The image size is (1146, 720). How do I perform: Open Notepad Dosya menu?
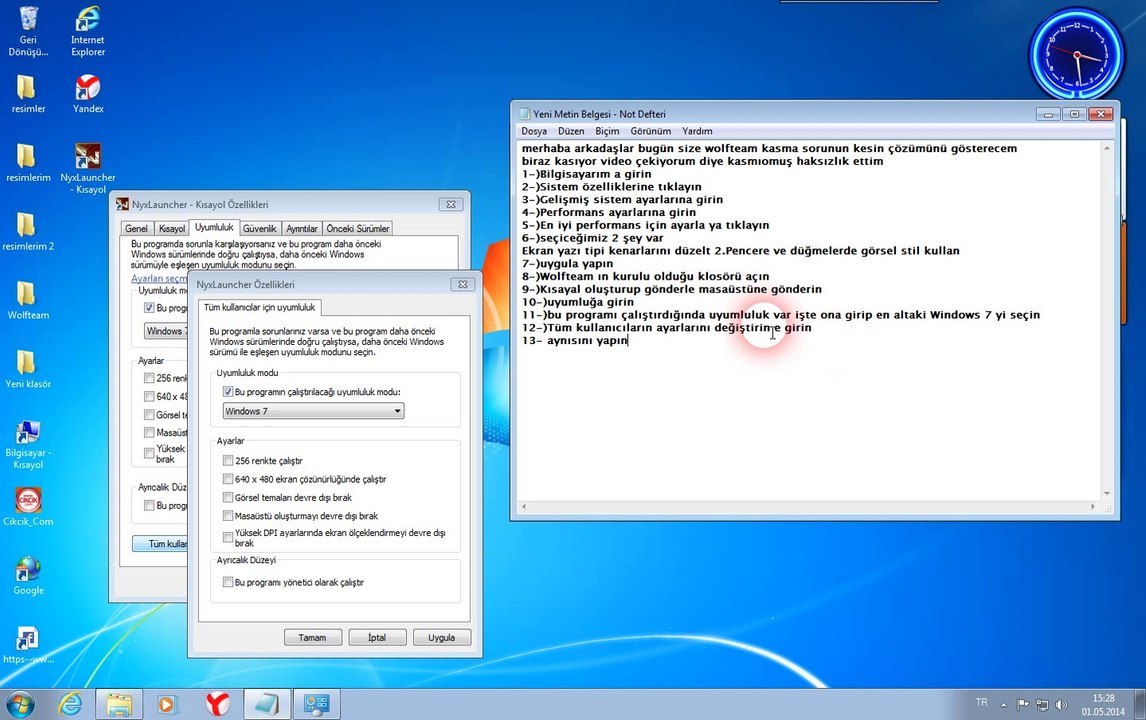(534, 131)
